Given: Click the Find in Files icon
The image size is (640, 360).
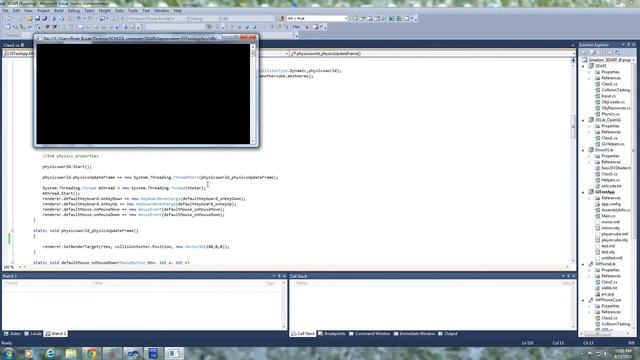Looking at the screenshot, I should pos(282,19).
